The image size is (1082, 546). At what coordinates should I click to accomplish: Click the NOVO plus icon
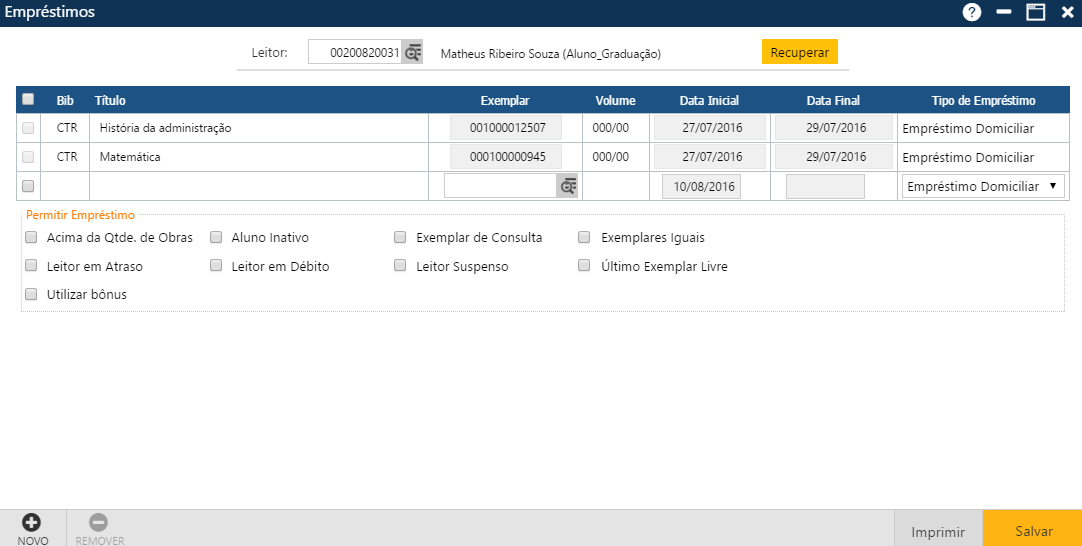click(32, 523)
